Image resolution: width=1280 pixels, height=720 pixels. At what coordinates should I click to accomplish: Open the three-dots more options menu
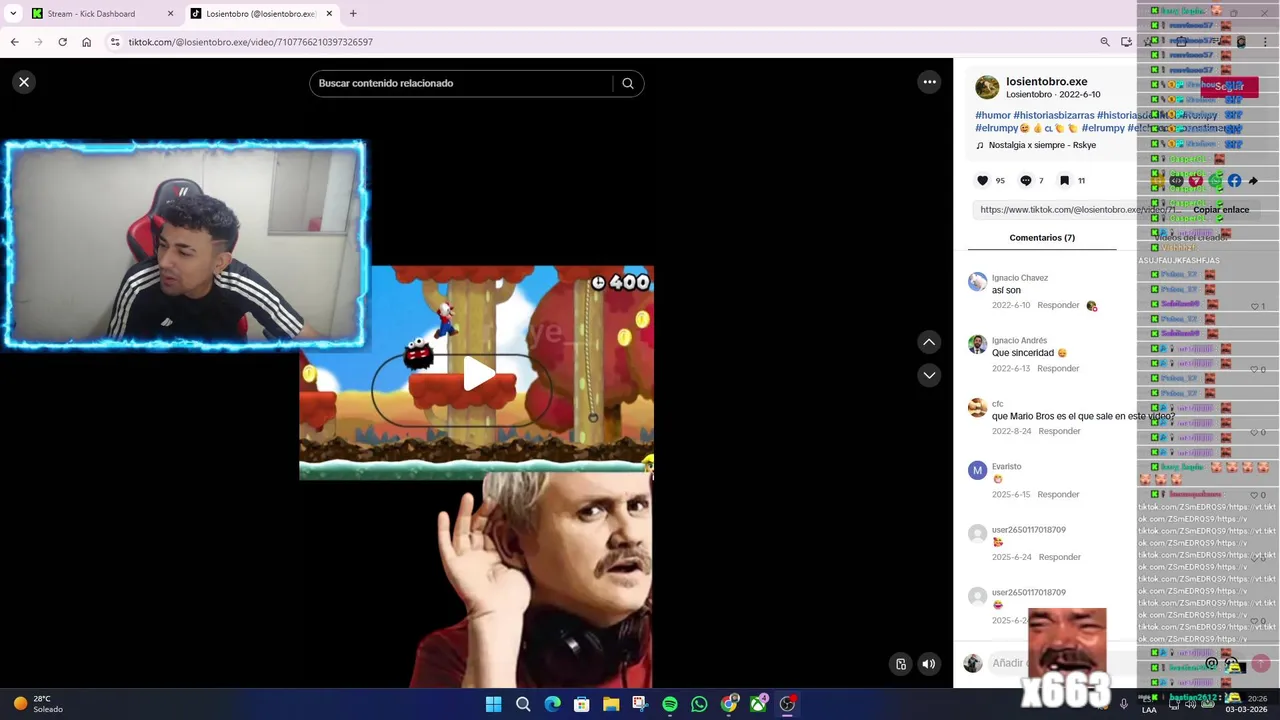(929, 82)
